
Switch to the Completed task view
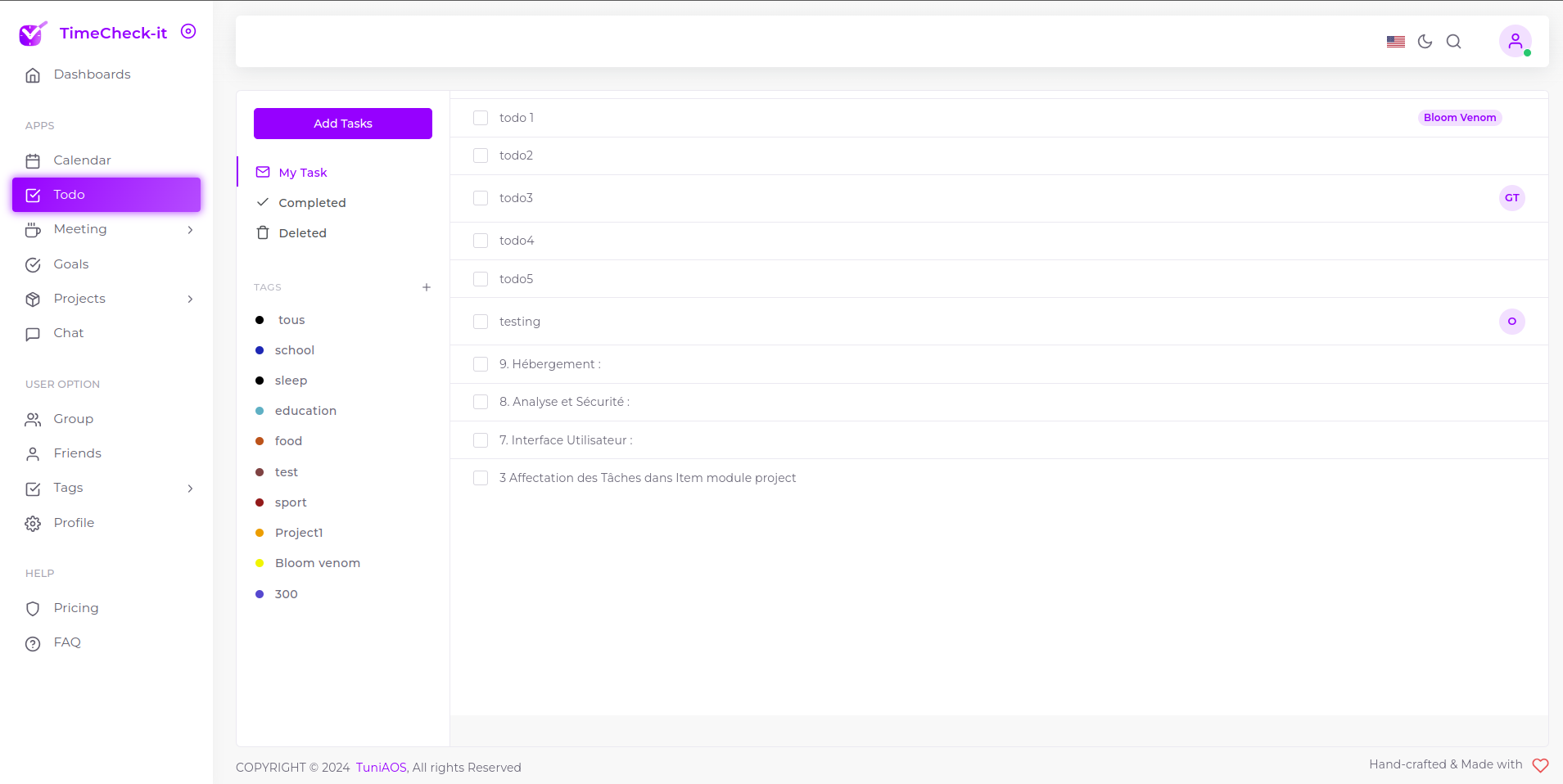tap(312, 202)
